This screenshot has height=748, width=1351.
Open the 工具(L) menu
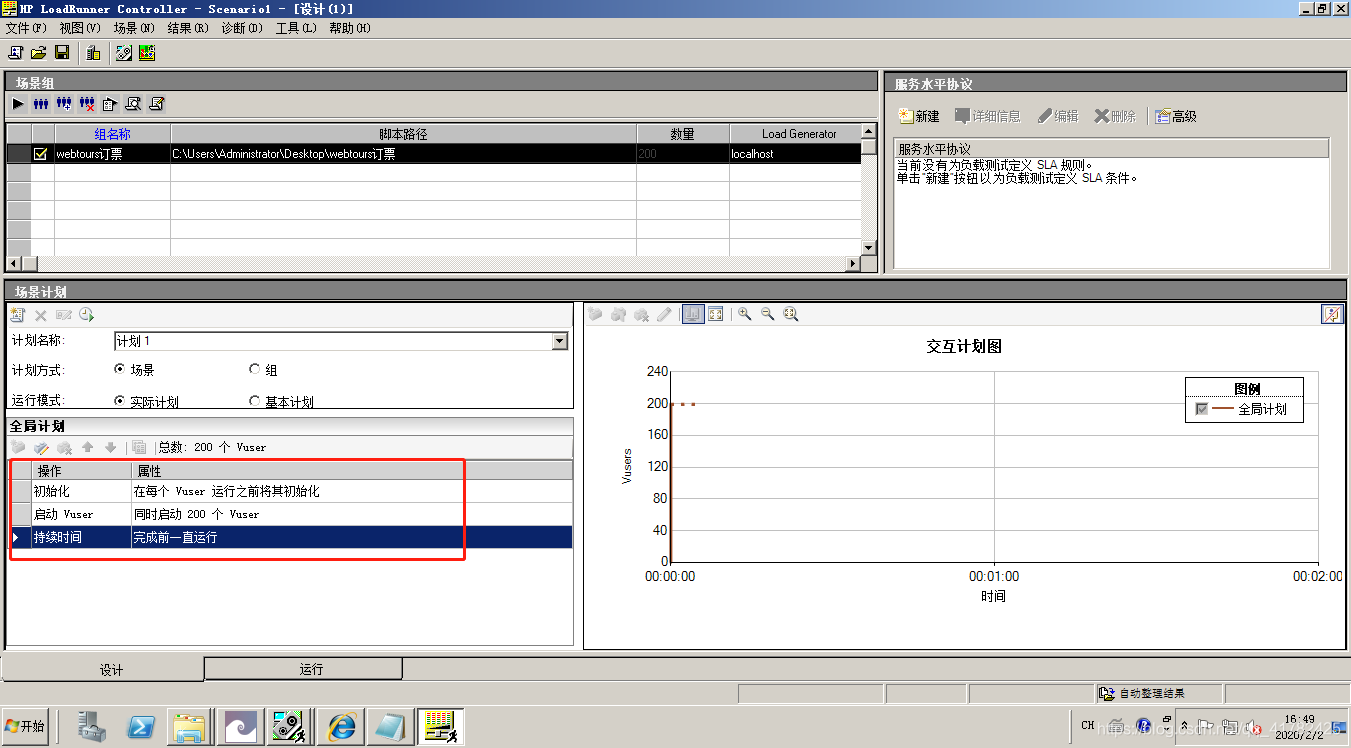(296, 28)
